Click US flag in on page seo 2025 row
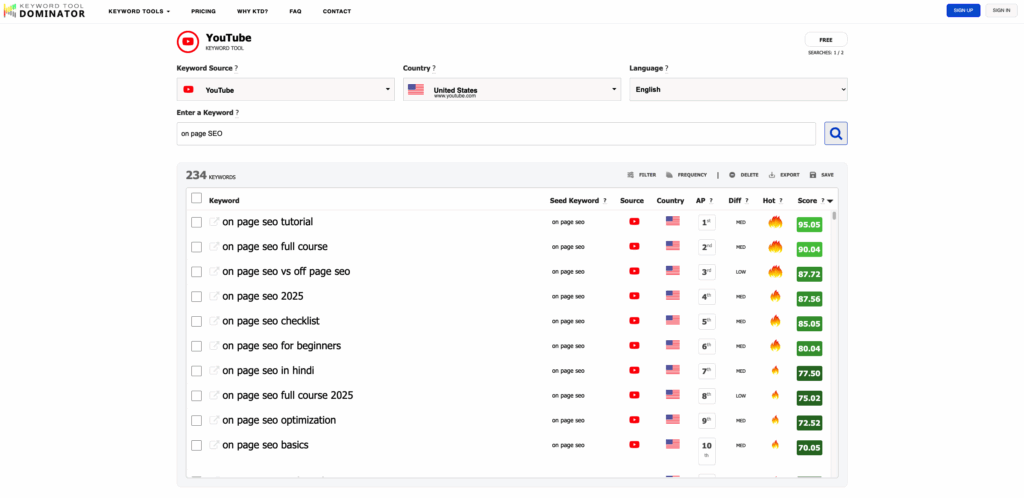This screenshot has height=498, width=1024. click(x=673, y=296)
